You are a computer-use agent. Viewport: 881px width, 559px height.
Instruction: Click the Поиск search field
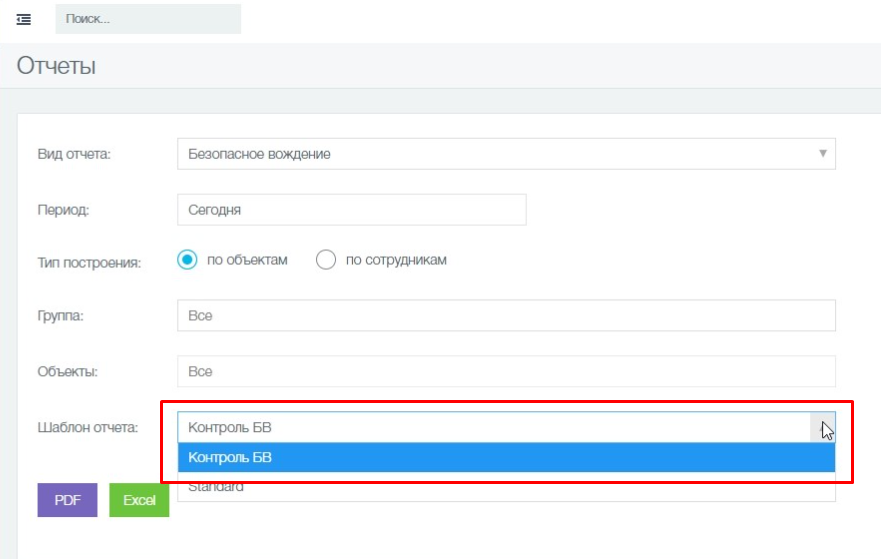pyautogui.click(x=148, y=19)
